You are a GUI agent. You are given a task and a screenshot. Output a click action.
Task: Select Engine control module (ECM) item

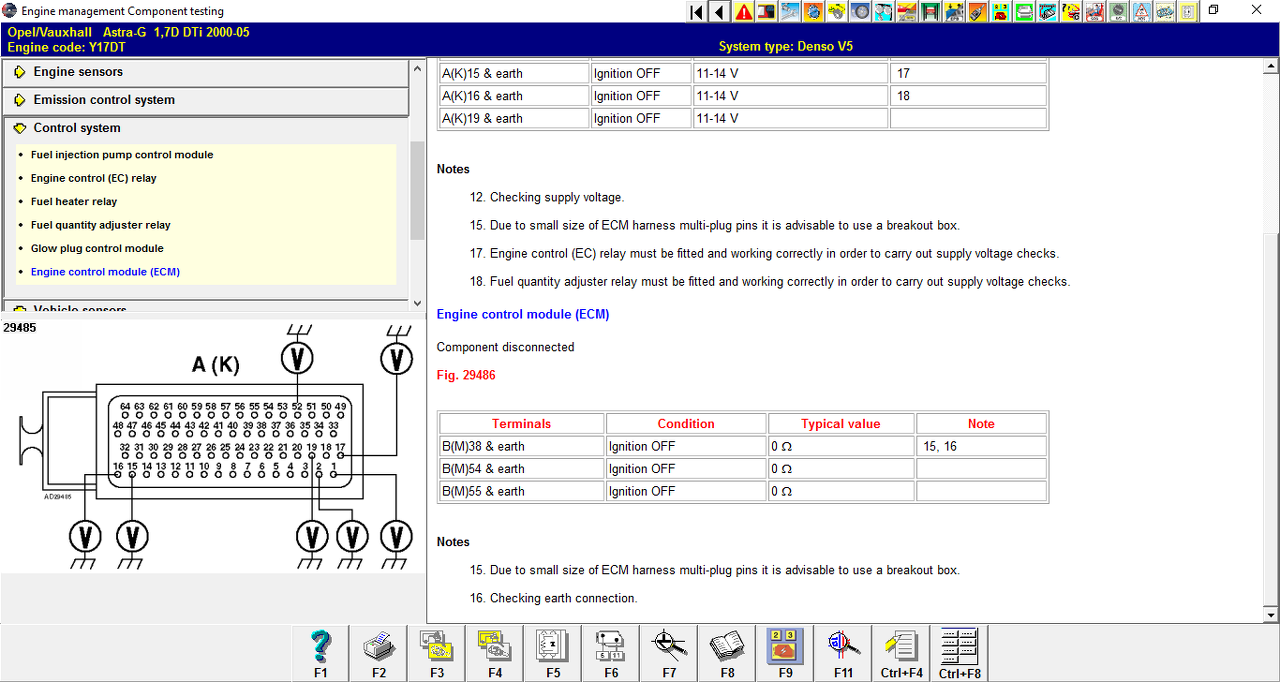(105, 272)
